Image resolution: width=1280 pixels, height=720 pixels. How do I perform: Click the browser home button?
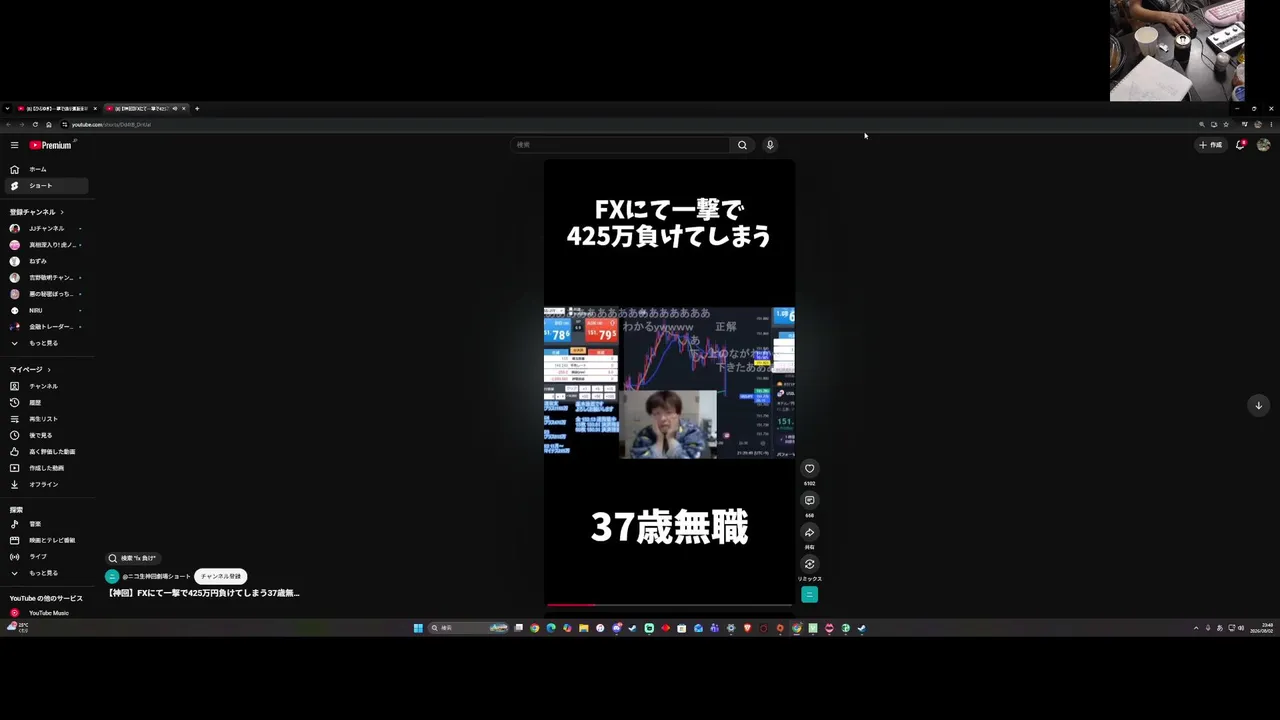pyautogui.click(x=48, y=125)
